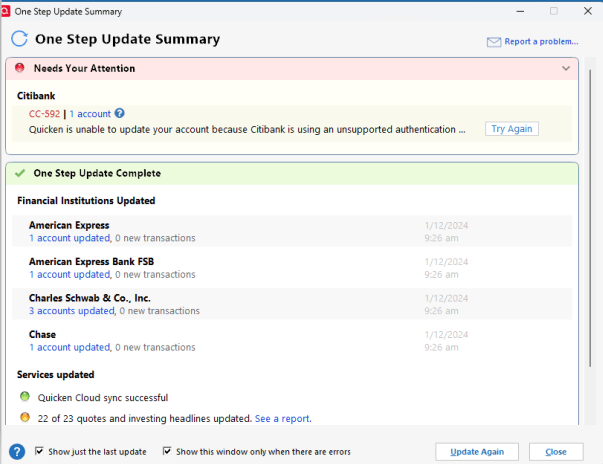Open American Express 1 account updated link

click(x=70, y=238)
